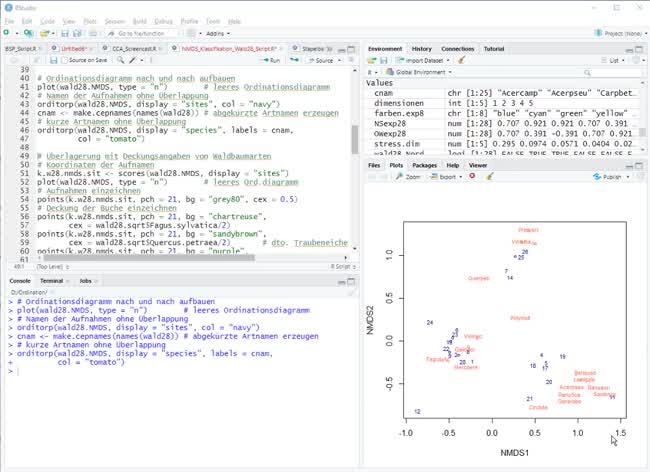Viewport: 650px width, 472px height.
Task: Click the console input prompt line
Action: point(182,371)
